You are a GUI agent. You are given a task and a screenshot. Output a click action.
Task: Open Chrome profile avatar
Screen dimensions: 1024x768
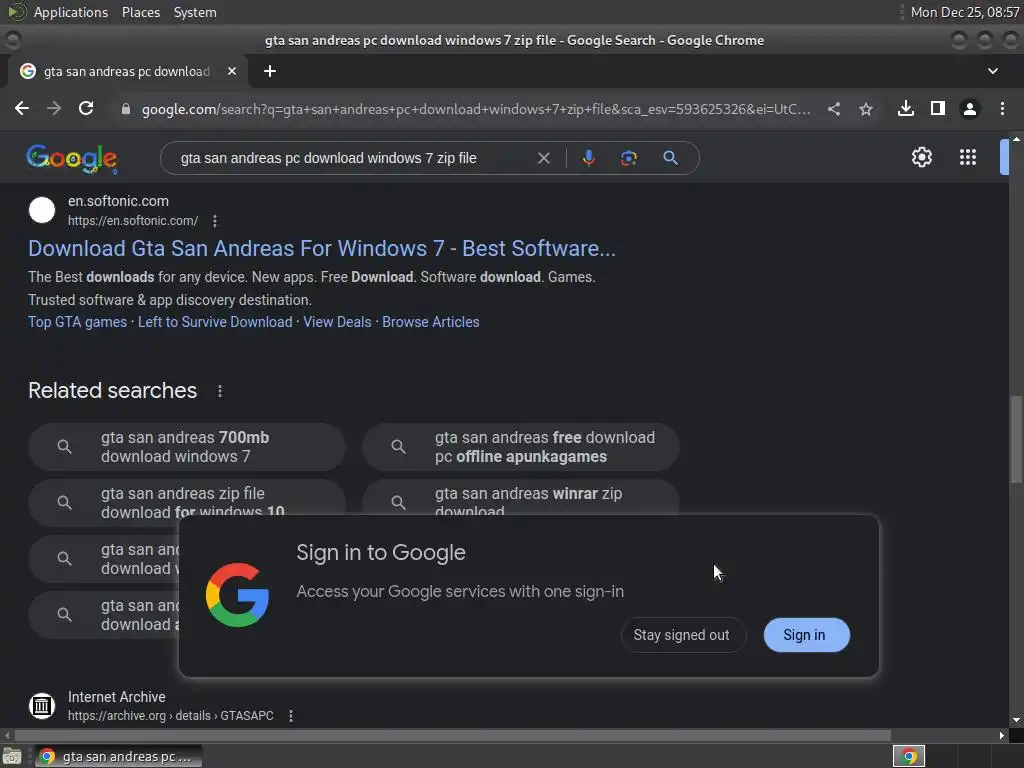coord(970,109)
